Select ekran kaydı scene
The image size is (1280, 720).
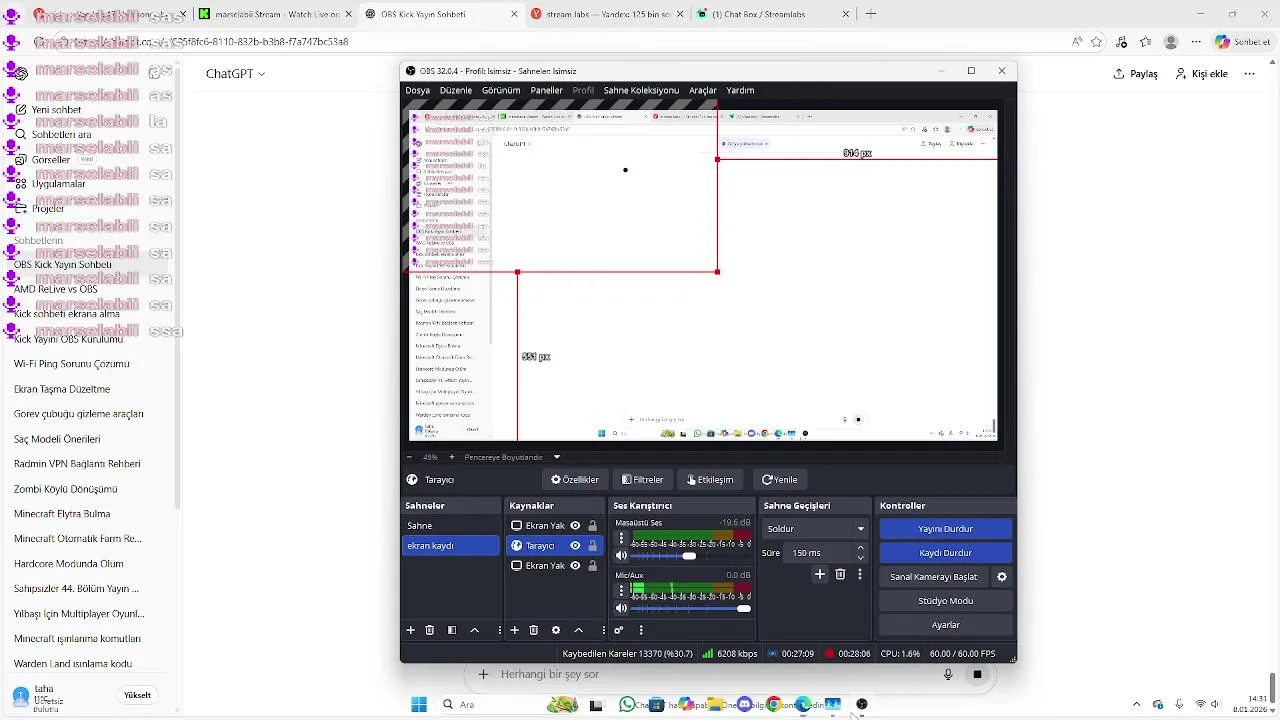point(451,546)
